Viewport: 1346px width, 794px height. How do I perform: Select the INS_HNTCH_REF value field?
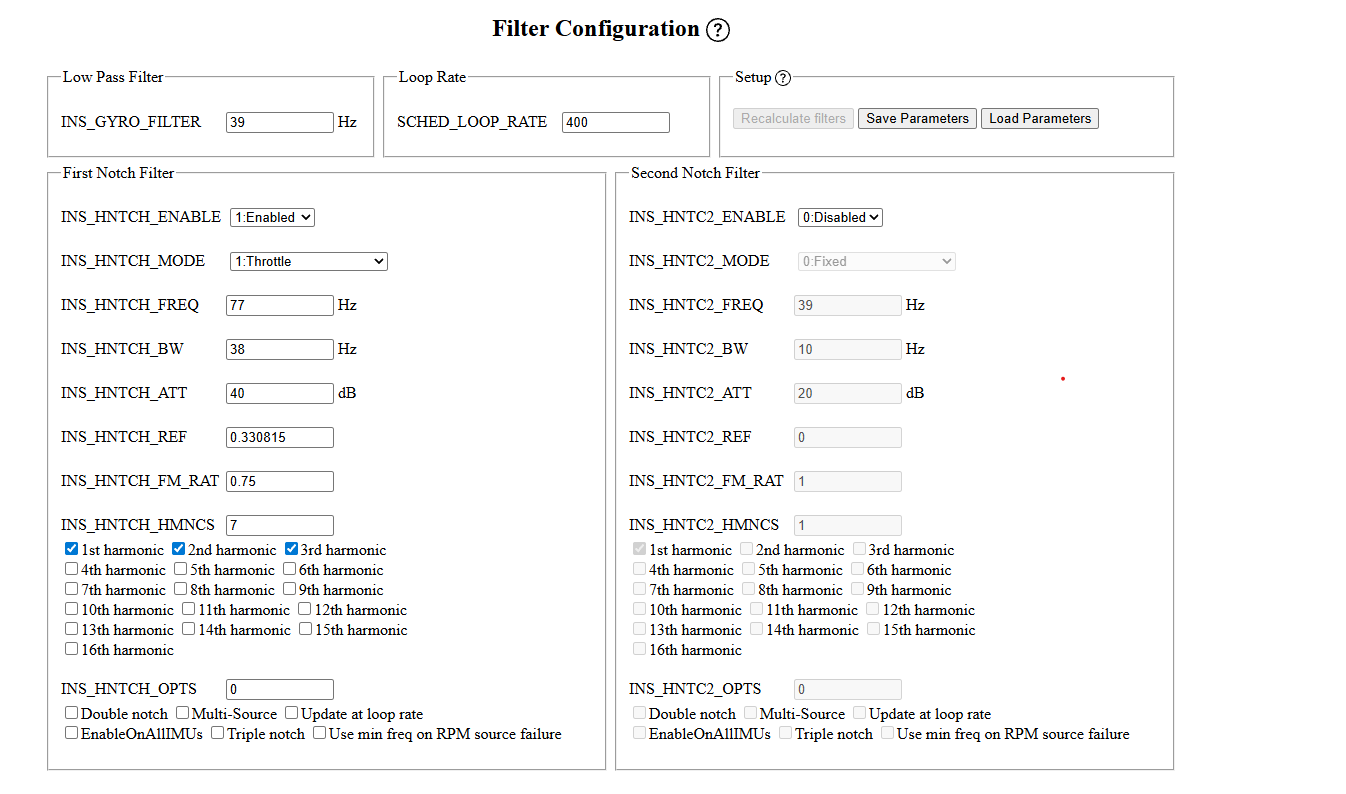279,437
